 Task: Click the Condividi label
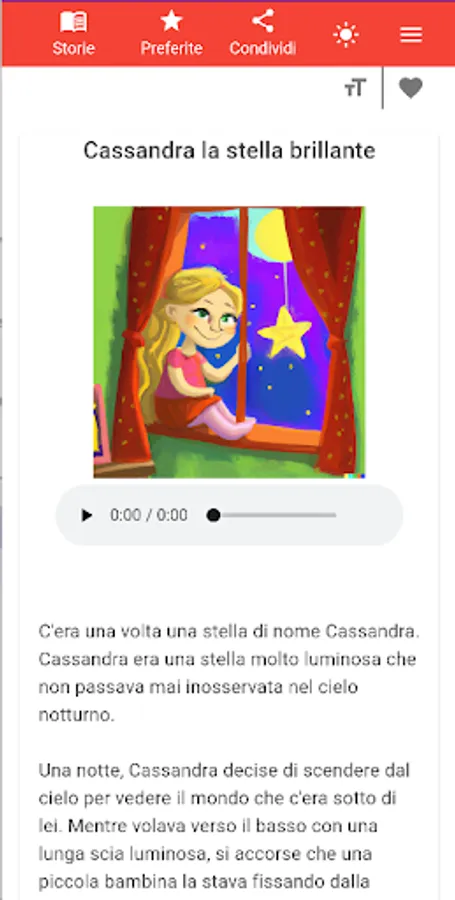point(263,48)
